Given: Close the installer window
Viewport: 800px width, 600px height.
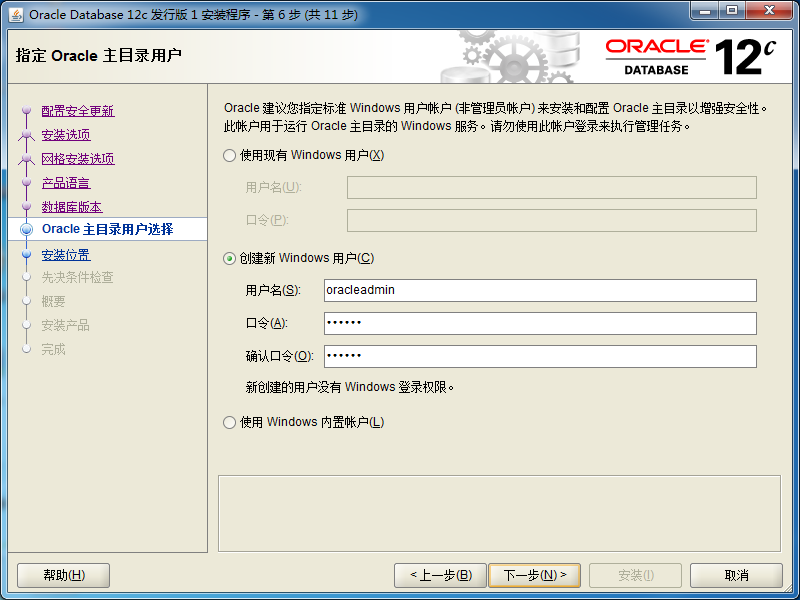Looking at the screenshot, I should 769,11.
